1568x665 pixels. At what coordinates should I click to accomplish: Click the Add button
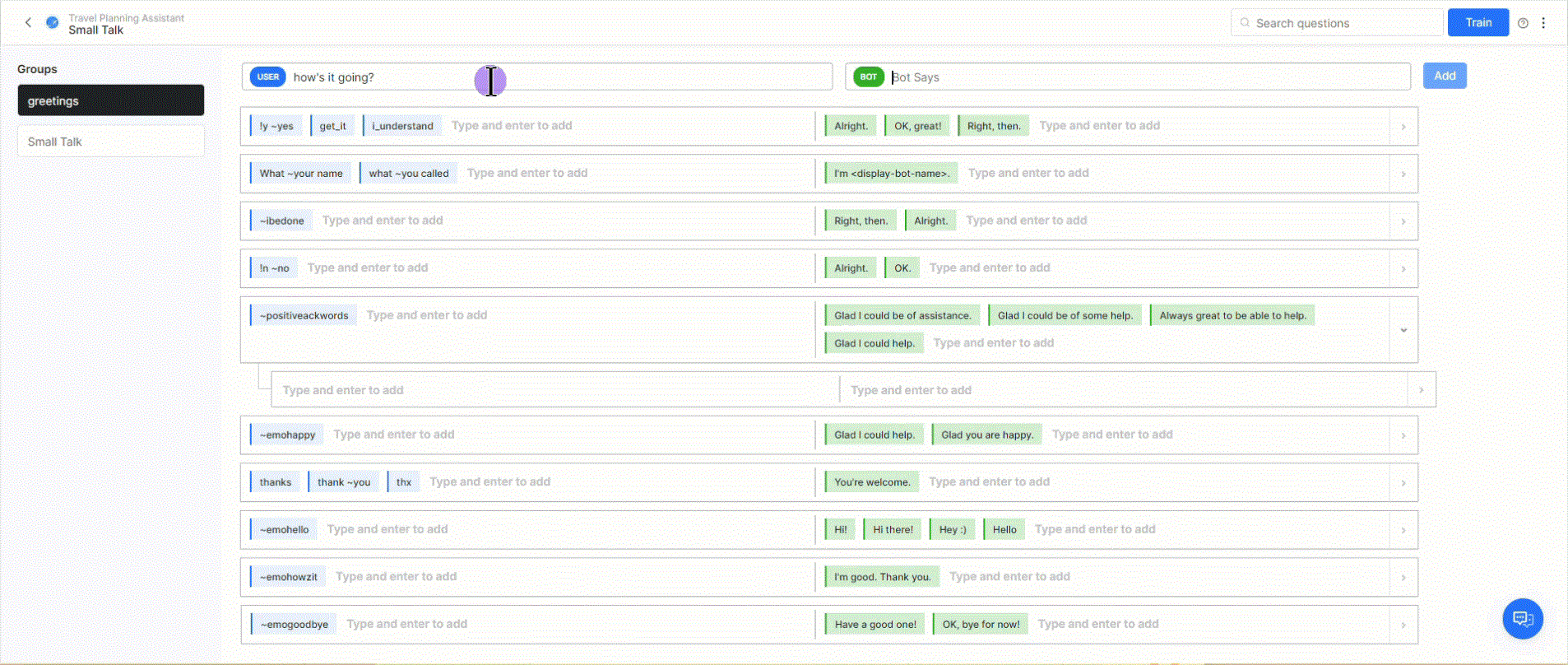coord(1445,76)
